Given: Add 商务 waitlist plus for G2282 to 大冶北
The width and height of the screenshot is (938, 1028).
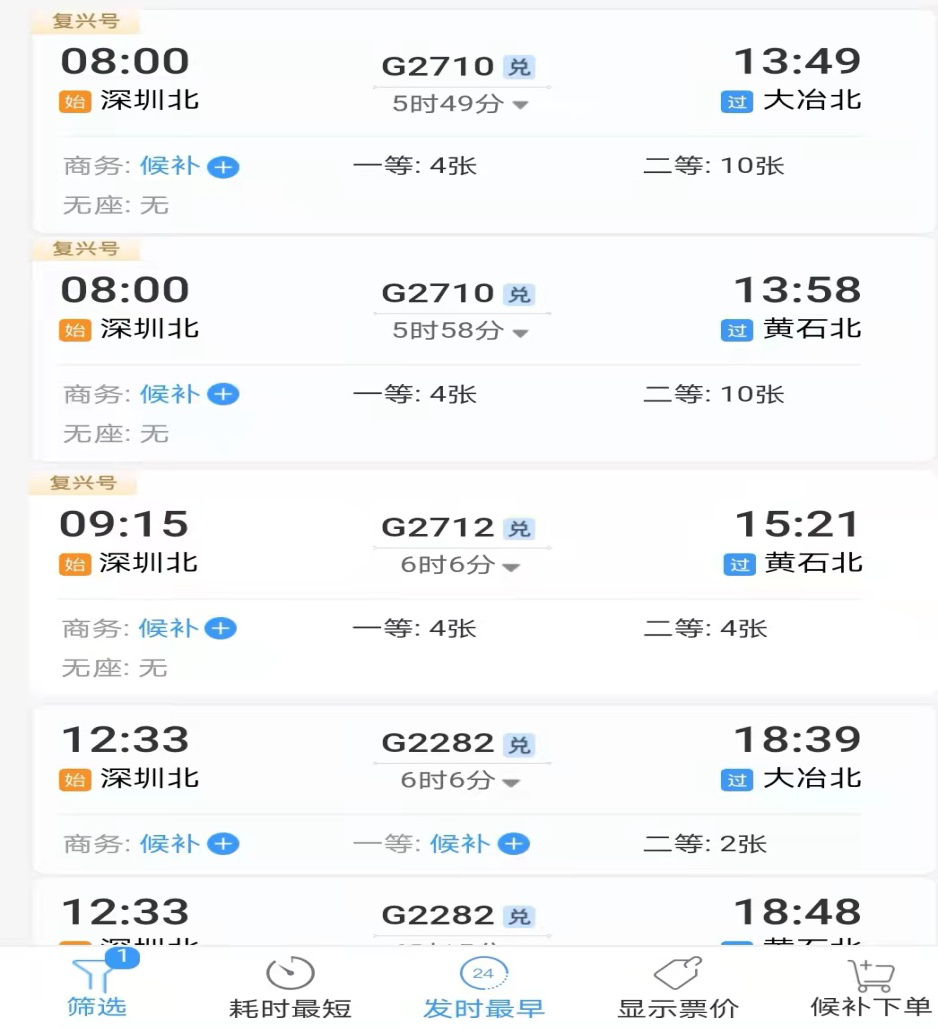Looking at the screenshot, I should click(x=223, y=844).
